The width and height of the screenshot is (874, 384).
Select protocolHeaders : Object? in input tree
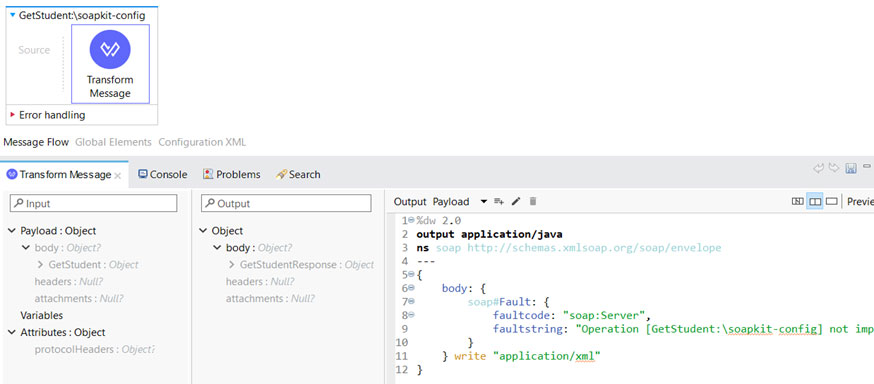[94, 349]
